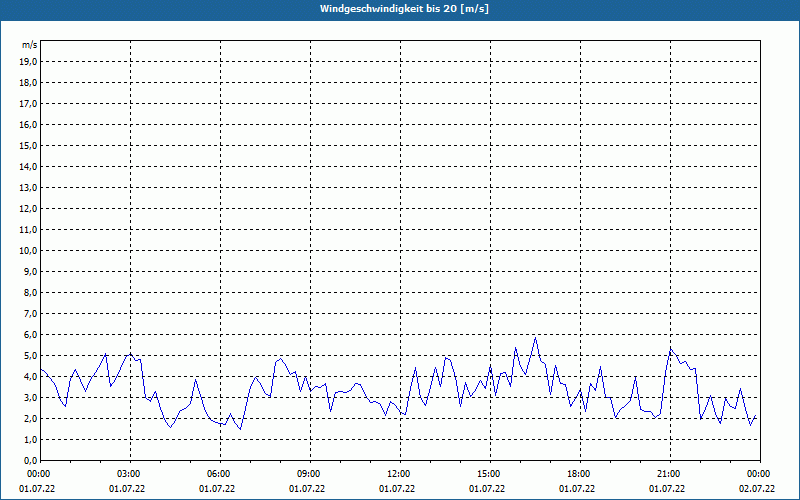The height and width of the screenshot is (500, 800).
Task: Pick the "8,0" axis tick label
Action: (x=30, y=292)
